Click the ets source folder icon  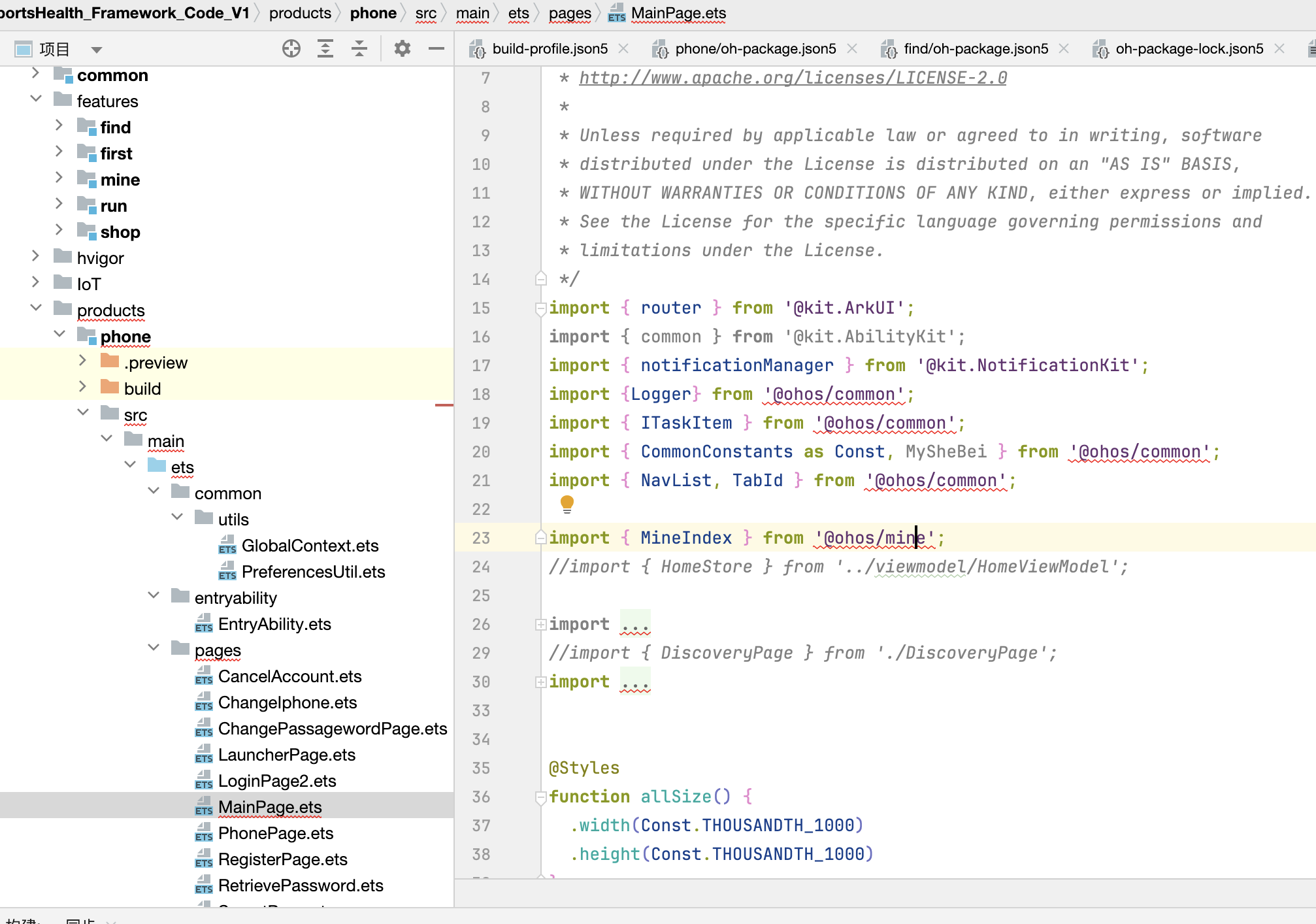[157, 466]
